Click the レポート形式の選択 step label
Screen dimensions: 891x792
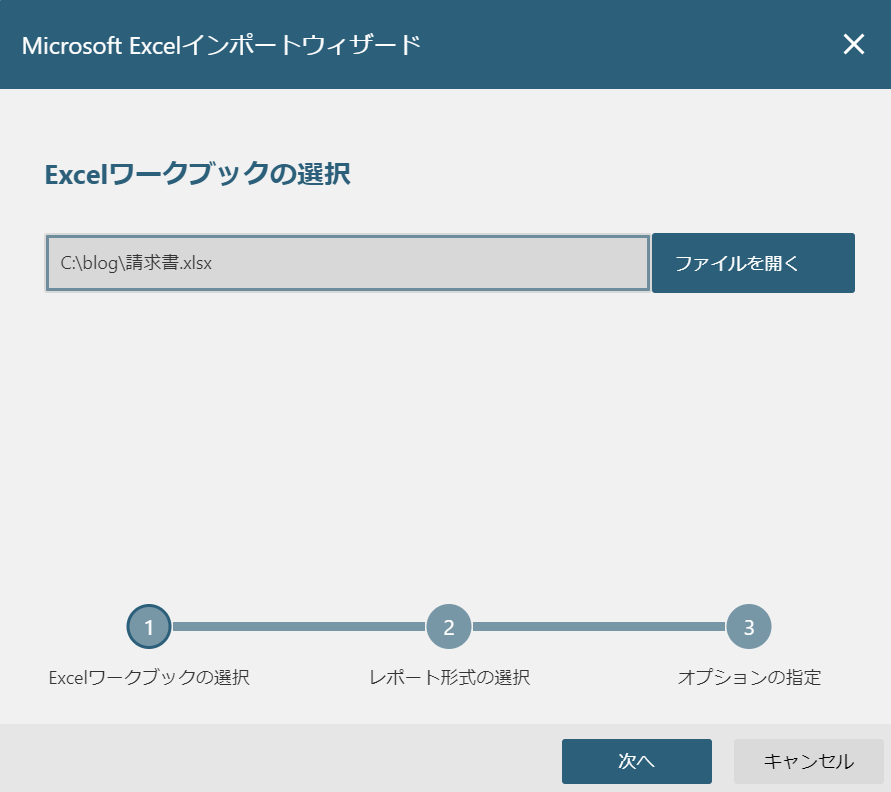tap(449, 677)
